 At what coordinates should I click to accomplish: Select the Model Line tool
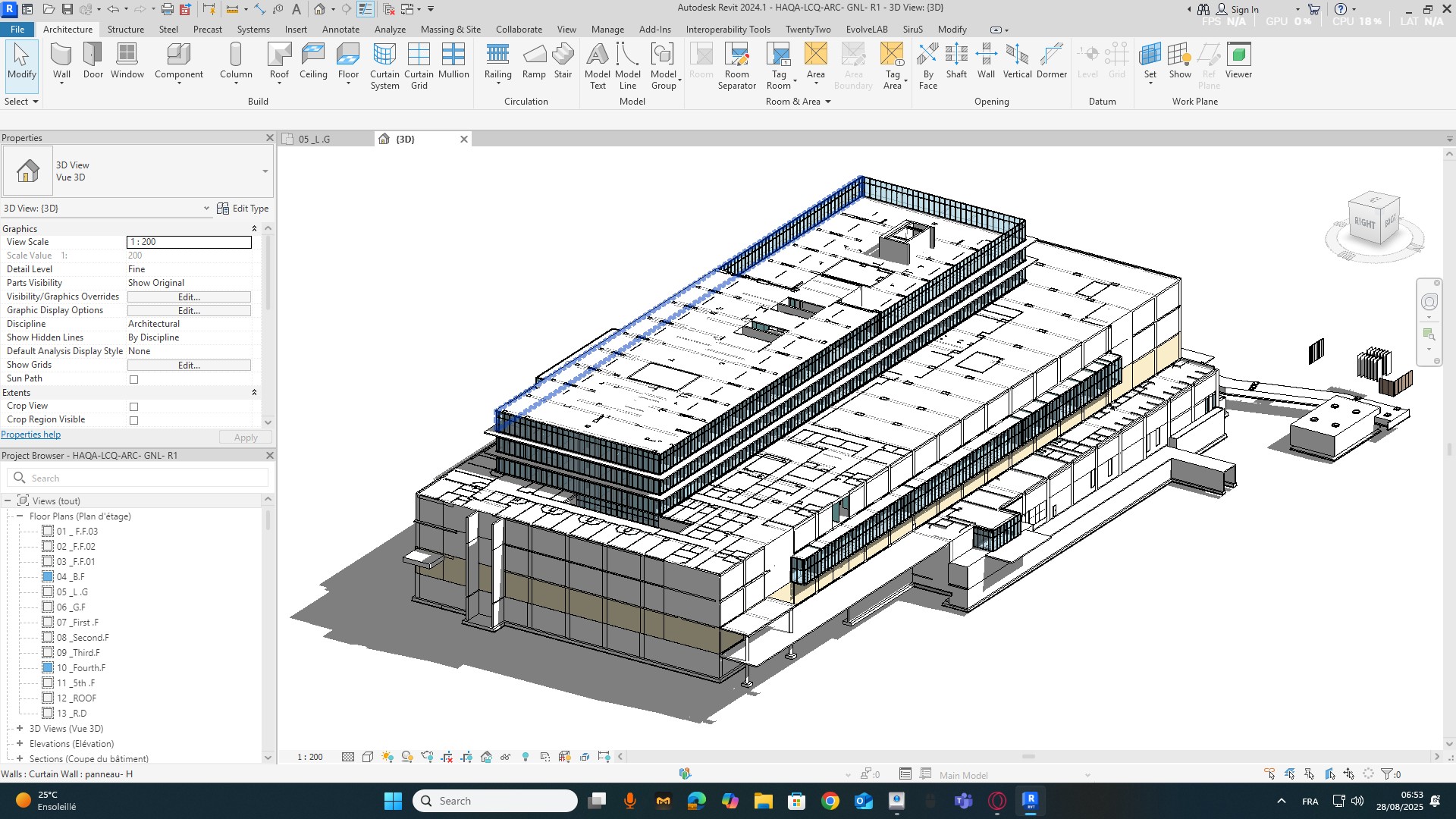628,66
